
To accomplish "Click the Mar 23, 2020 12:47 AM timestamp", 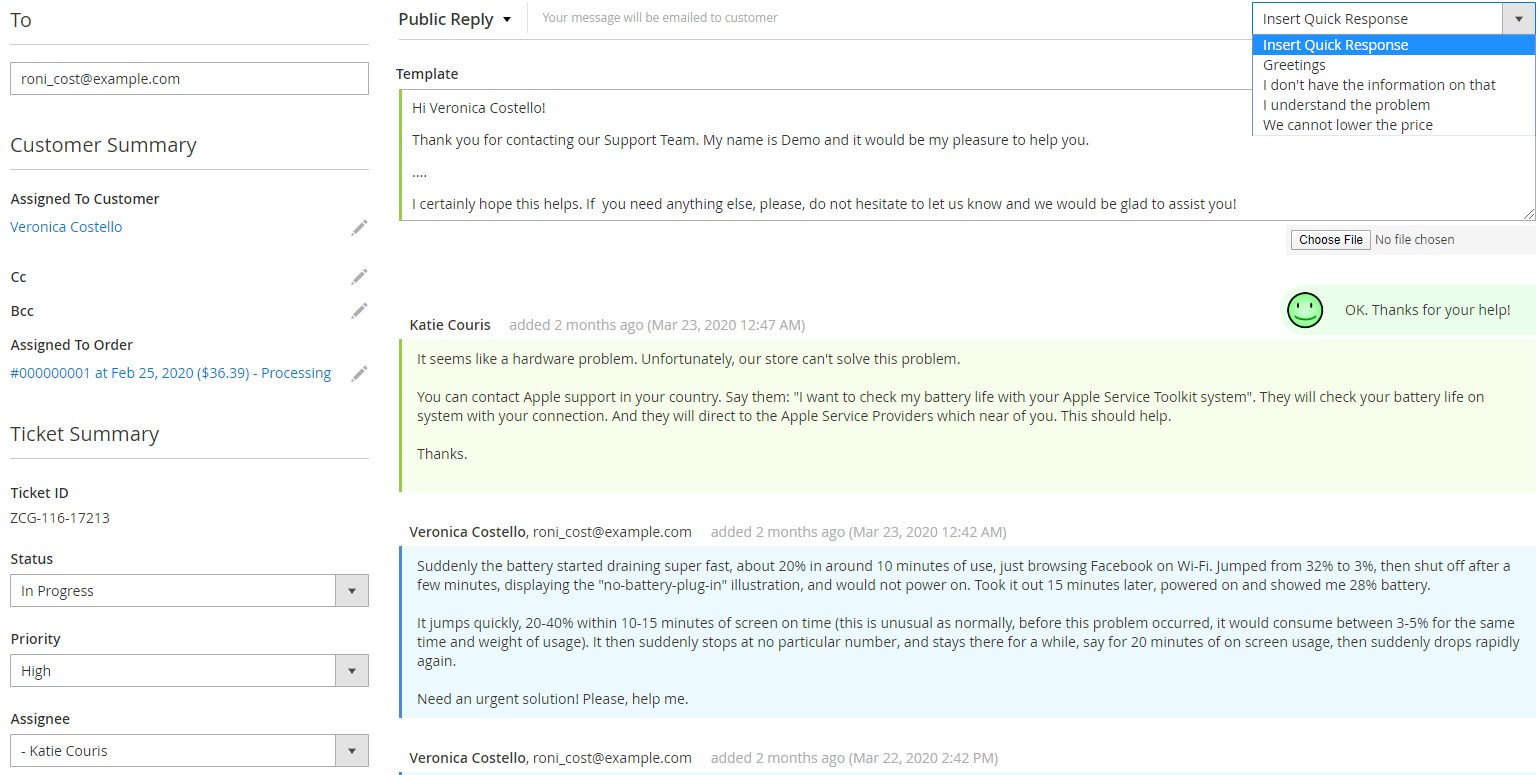I will point(726,325).
